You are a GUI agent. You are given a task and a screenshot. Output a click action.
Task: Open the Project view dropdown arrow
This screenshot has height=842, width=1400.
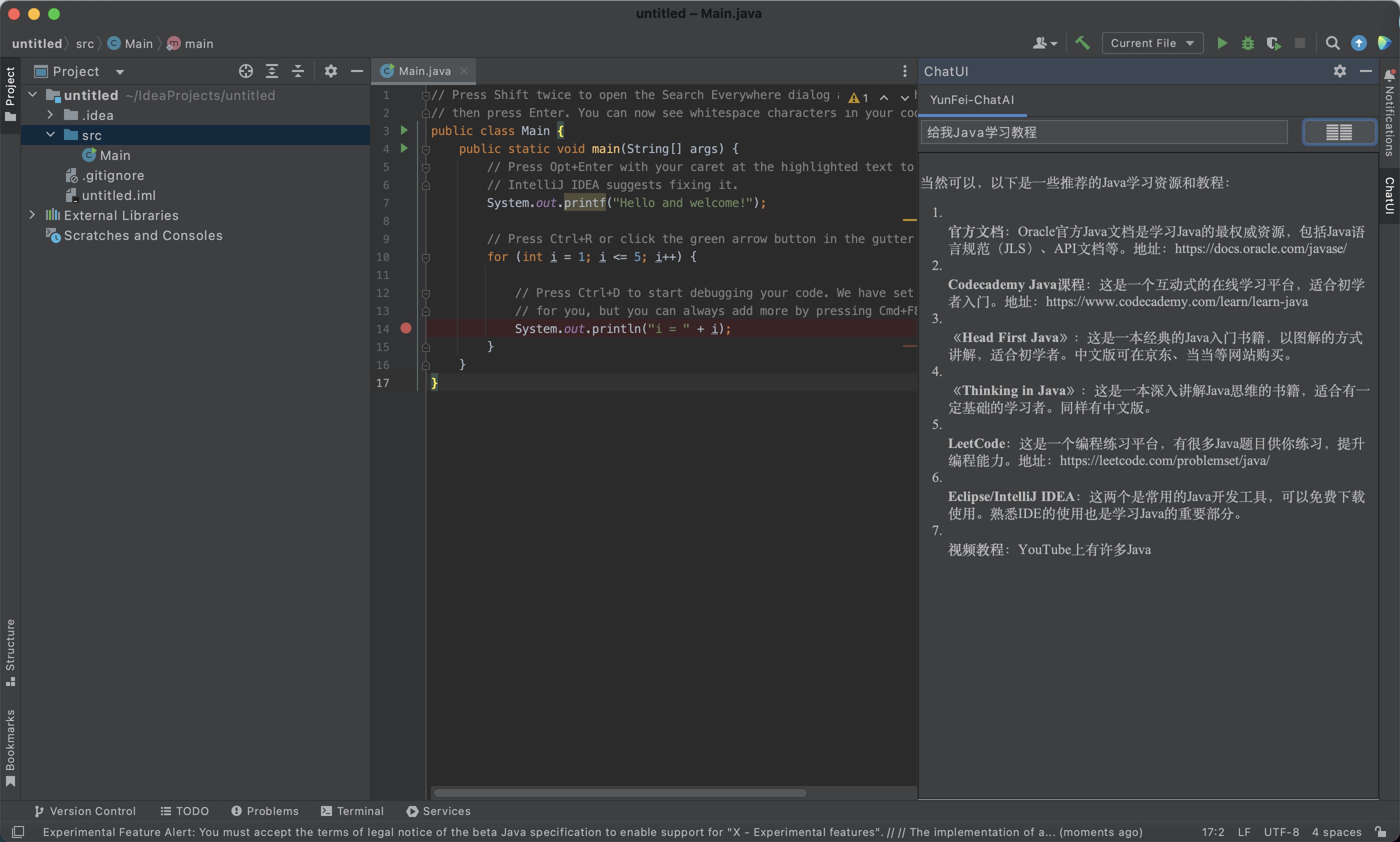119,72
